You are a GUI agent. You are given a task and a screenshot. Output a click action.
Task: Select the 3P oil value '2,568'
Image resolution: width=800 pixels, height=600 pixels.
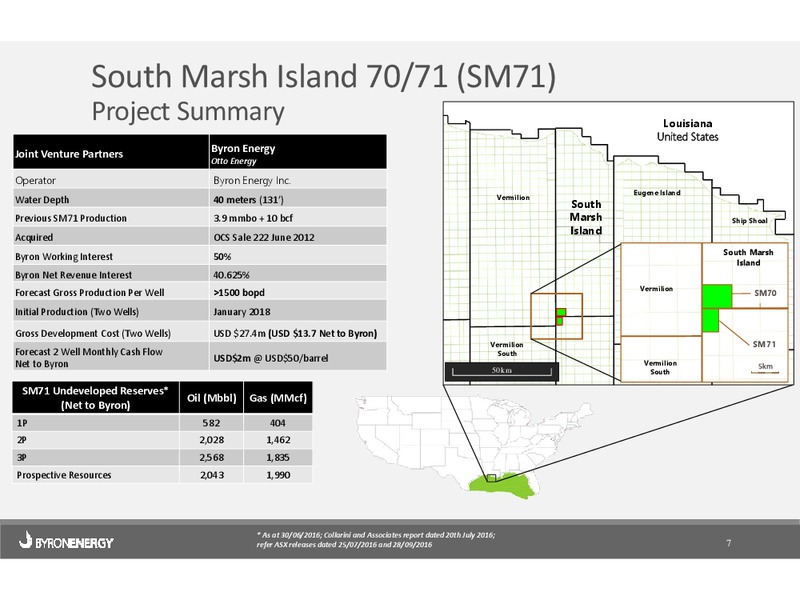212,458
